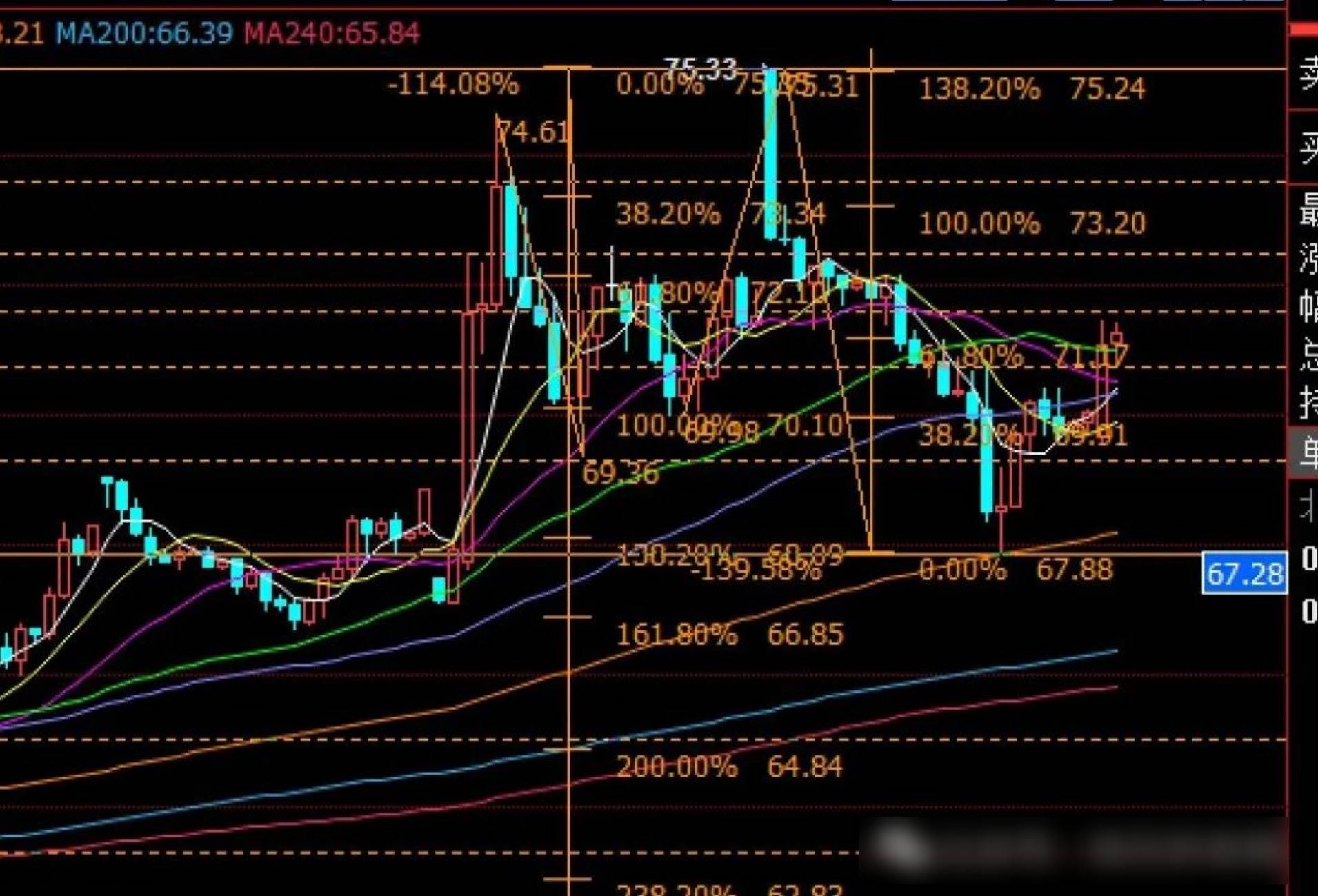This screenshot has width=1318, height=896.
Task: Select the -139.58% Fibonacci label
Action: (x=755, y=570)
